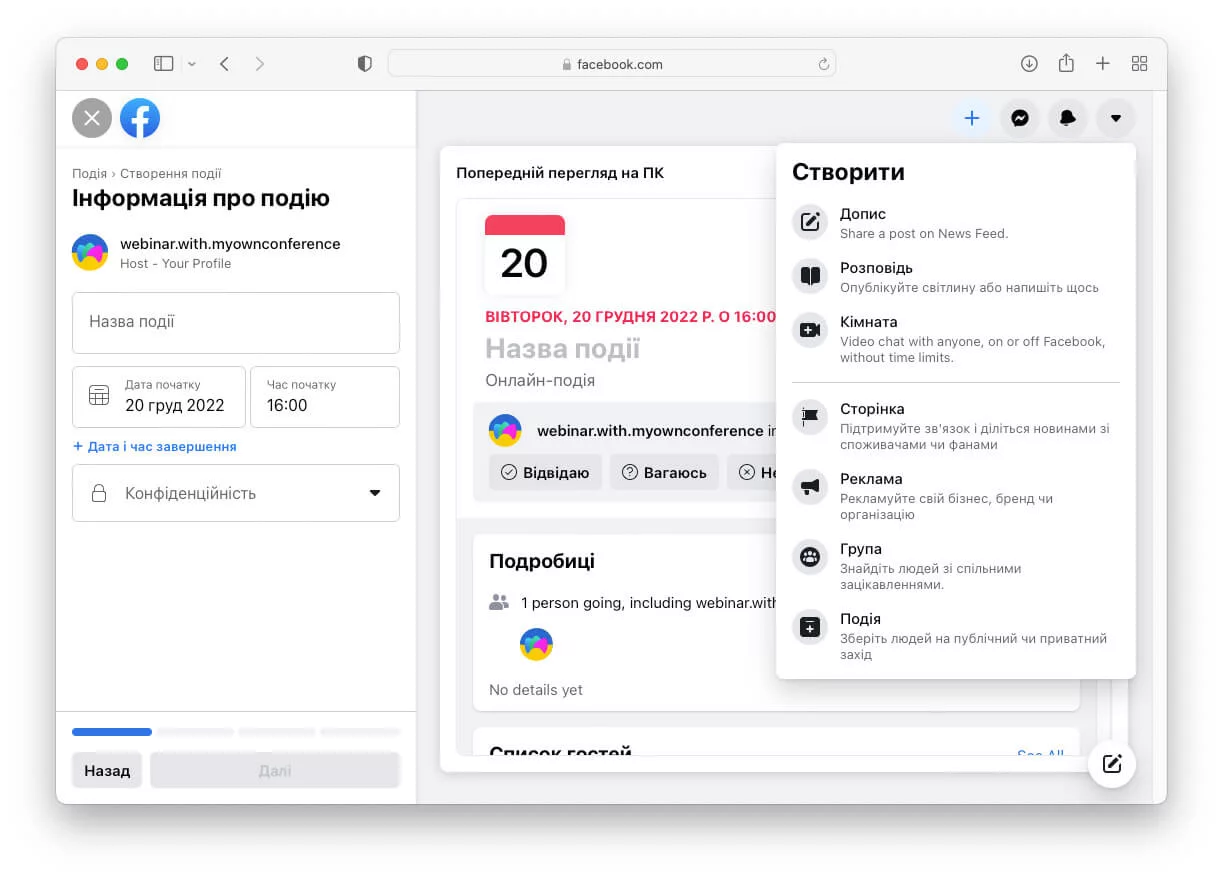Image resolution: width=1223 pixels, height=878 pixels.
Task: Click the Реклама megaphone icon
Action: coord(809,487)
